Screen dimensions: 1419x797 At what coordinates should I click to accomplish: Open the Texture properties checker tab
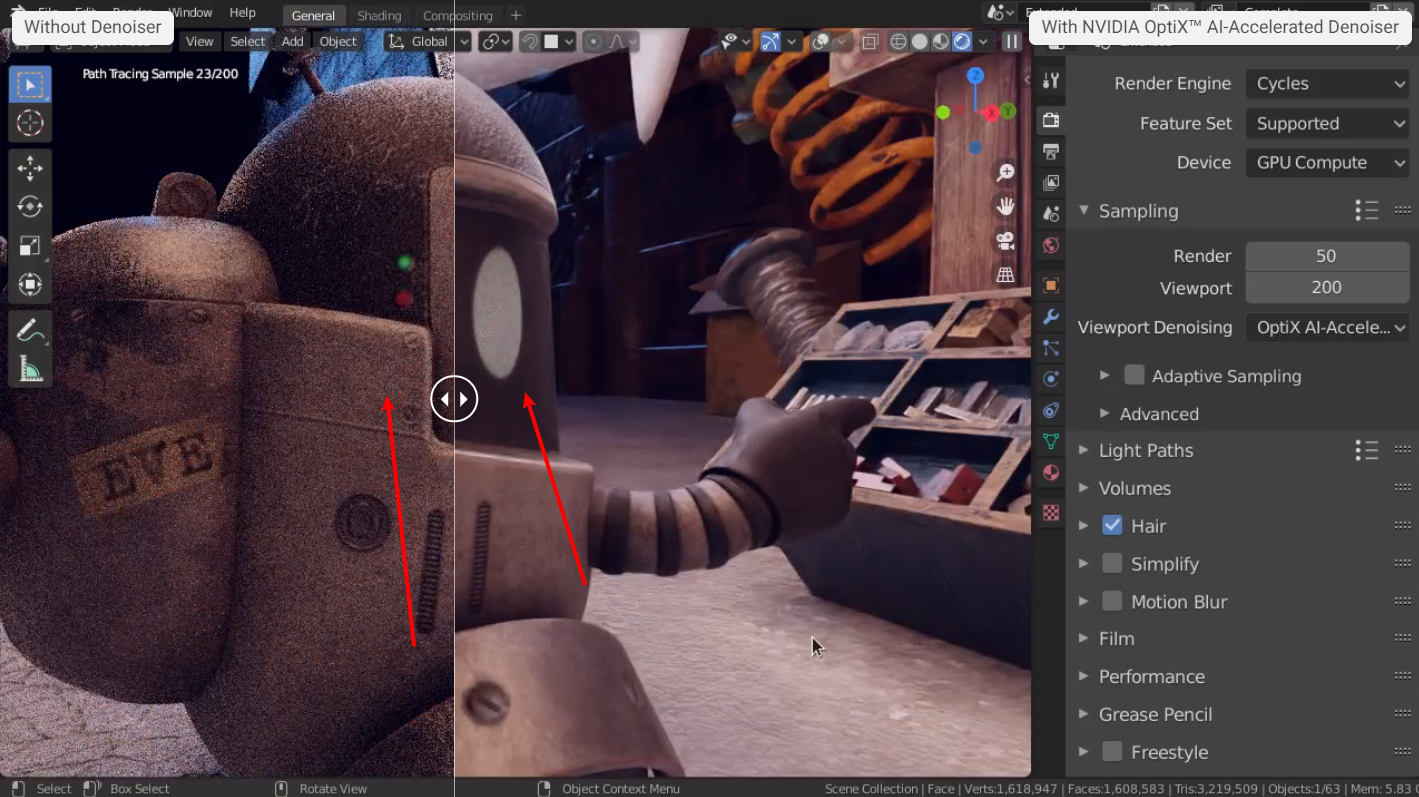click(x=1050, y=512)
